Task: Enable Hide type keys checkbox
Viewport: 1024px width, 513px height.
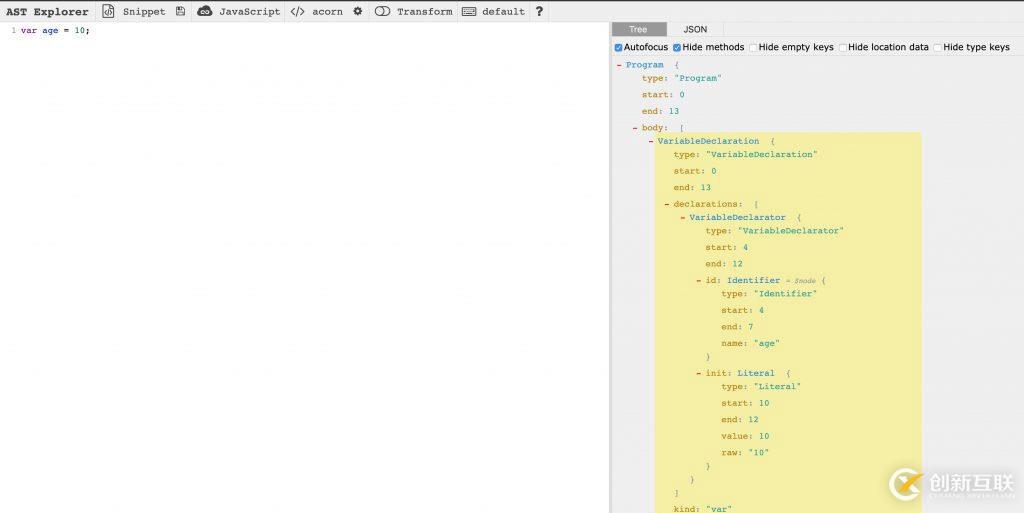Action: (x=938, y=48)
